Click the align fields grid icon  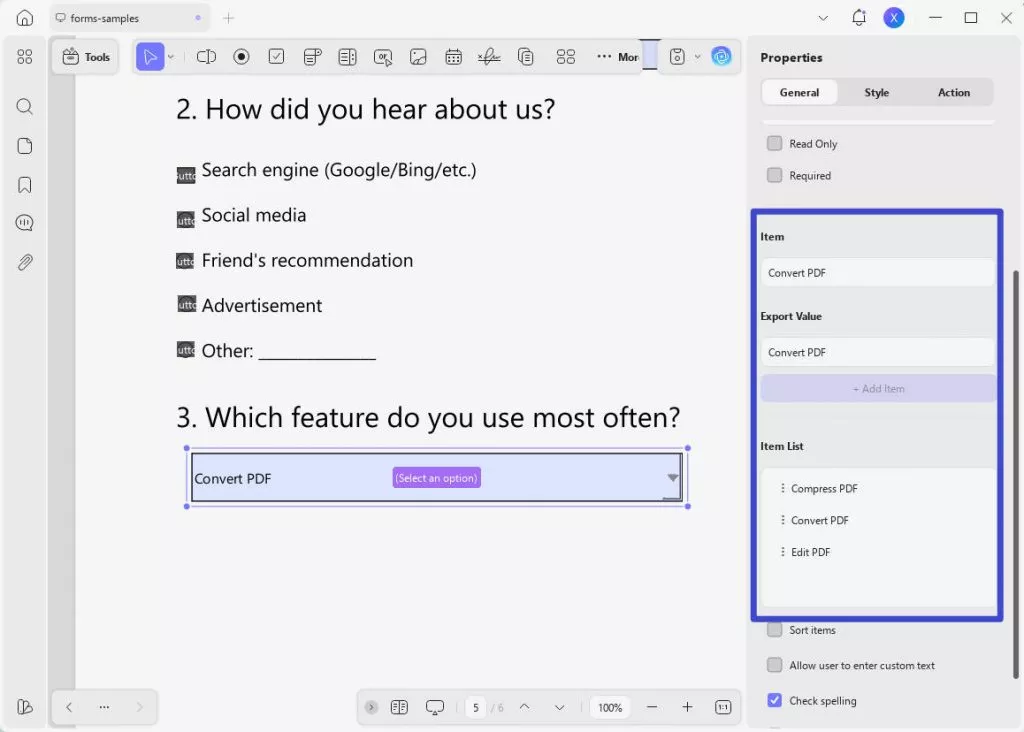566,57
